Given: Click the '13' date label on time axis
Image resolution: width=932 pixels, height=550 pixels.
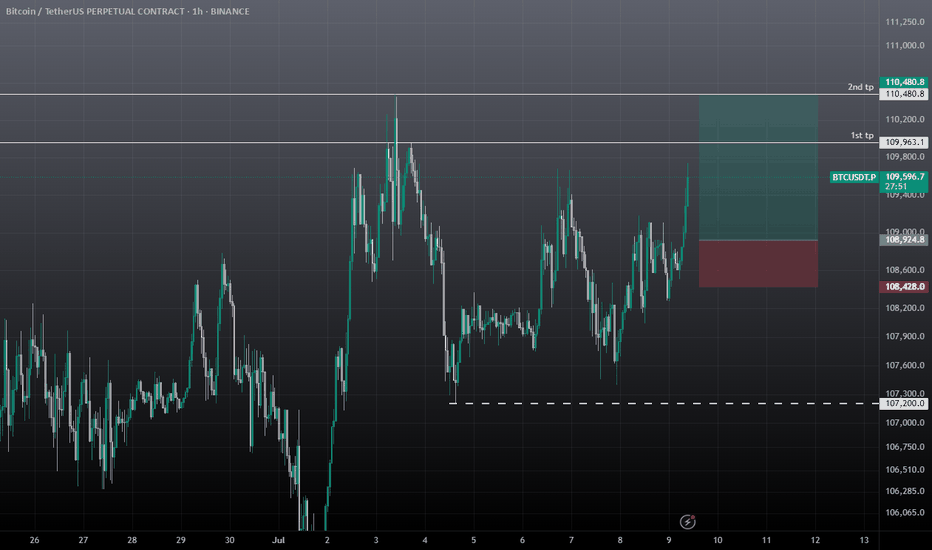Looking at the screenshot, I should point(864,540).
